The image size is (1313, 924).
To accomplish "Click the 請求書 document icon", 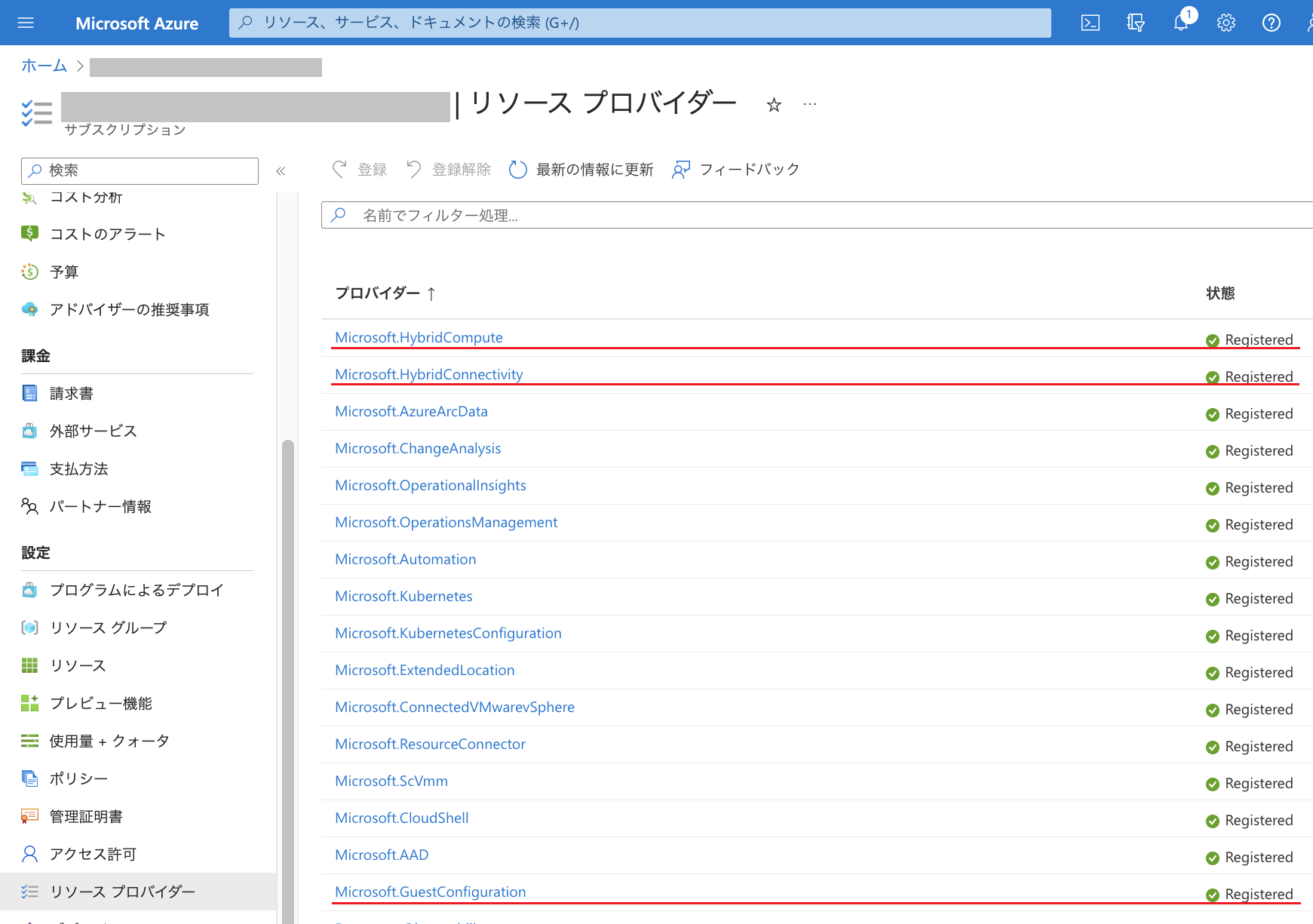I will 29,393.
